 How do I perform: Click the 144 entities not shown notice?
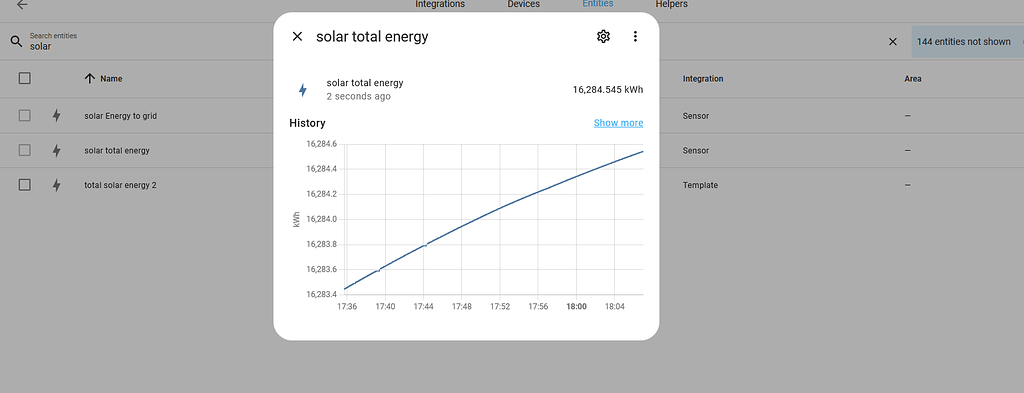(x=964, y=42)
